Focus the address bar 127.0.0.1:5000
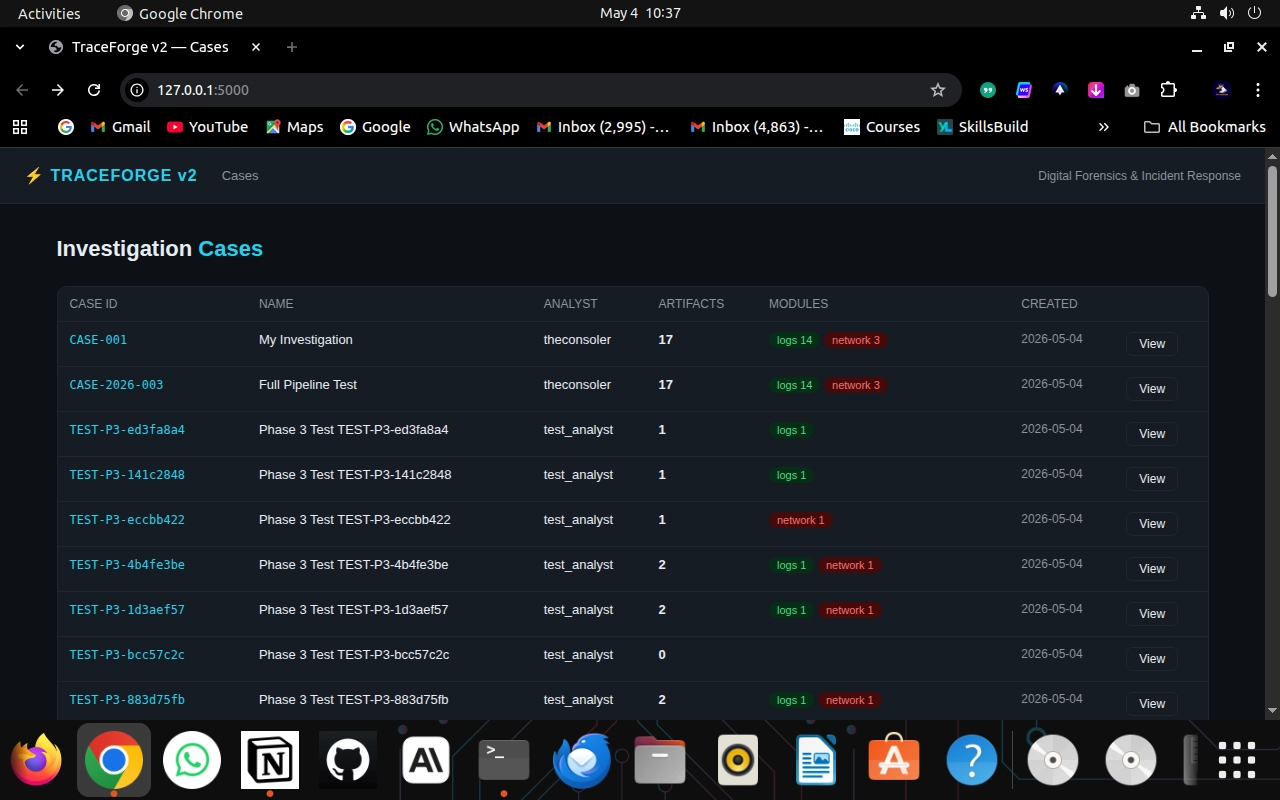Image resolution: width=1280 pixels, height=800 pixels. (x=540, y=90)
